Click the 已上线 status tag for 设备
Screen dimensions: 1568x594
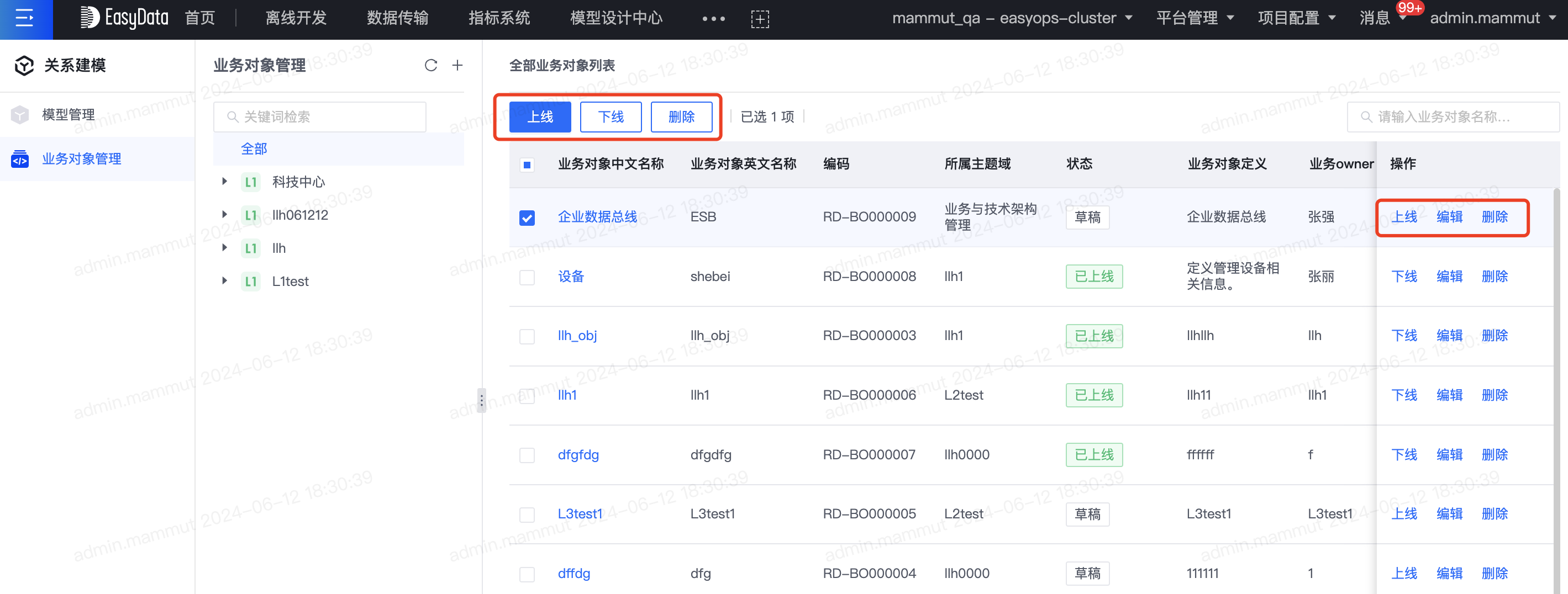point(1094,277)
